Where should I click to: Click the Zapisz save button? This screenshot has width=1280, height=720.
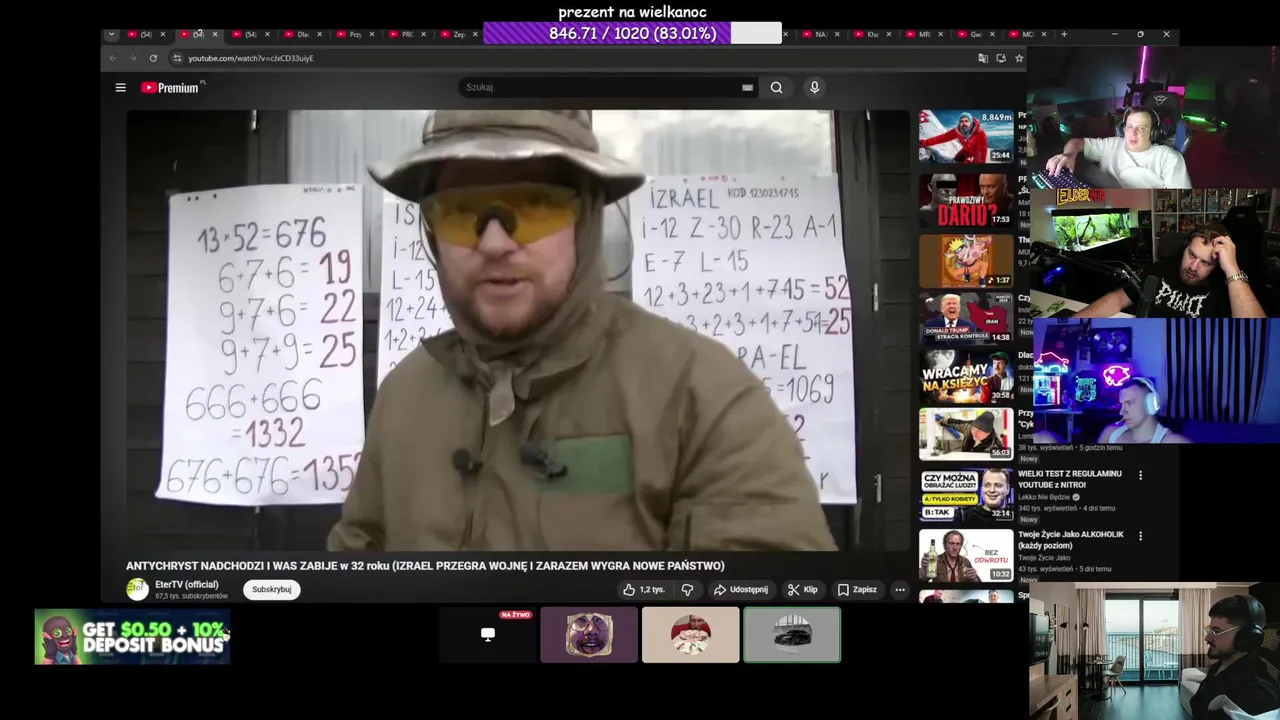pyautogui.click(x=857, y=589)
